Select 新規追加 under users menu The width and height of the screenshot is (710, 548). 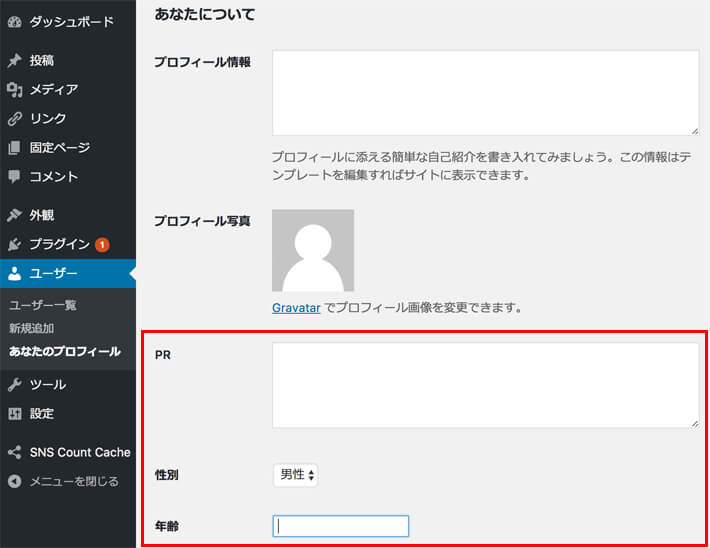[31, 328]
